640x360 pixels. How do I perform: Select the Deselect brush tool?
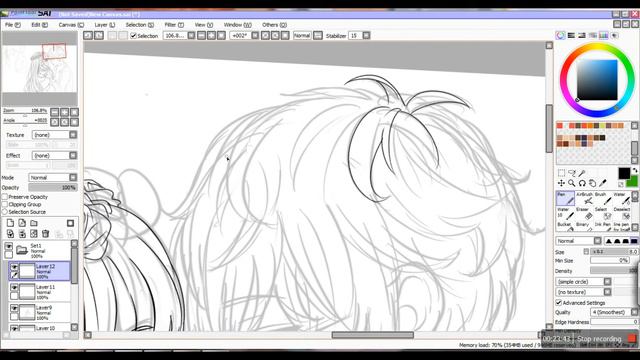(622, 213)
